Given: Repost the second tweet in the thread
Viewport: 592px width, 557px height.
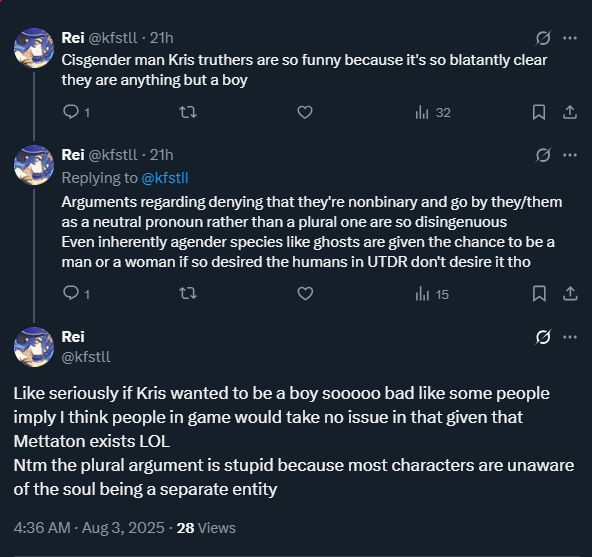Looking at the screenshot, I should (188, 293).
